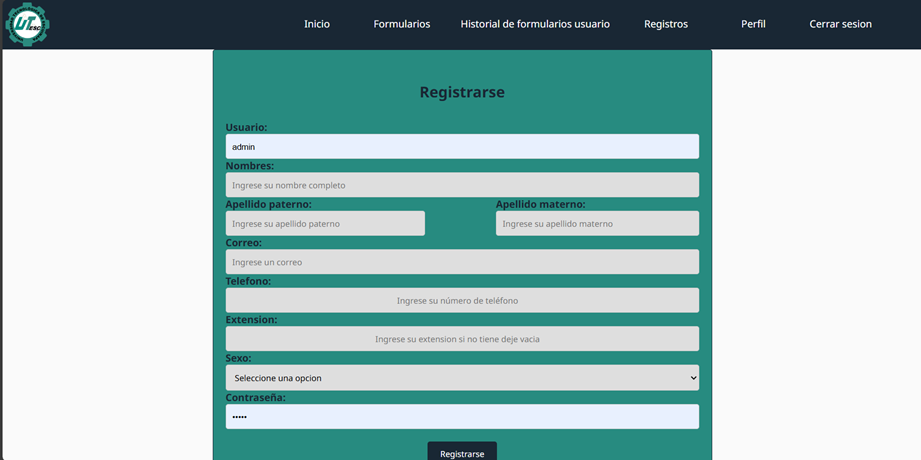This screenshot has width=921, height=460.
Task: Navigate to the Registros section
Action: pos(665,24)
